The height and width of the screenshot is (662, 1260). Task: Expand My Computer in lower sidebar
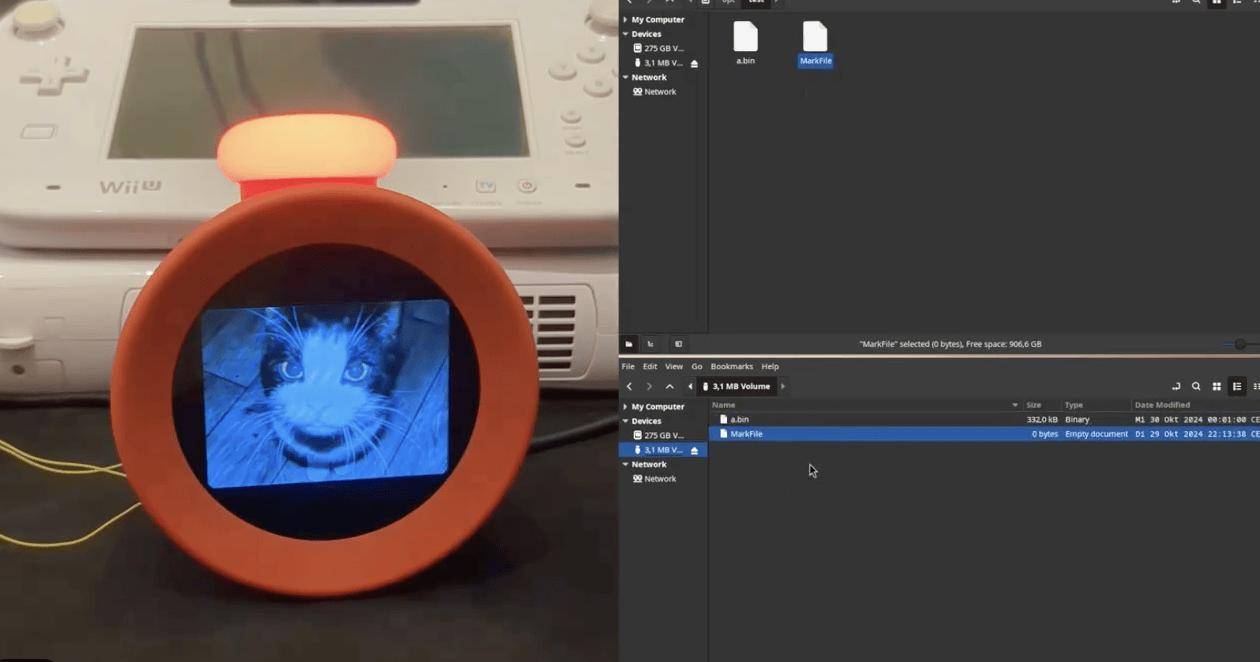pos(626,407)
